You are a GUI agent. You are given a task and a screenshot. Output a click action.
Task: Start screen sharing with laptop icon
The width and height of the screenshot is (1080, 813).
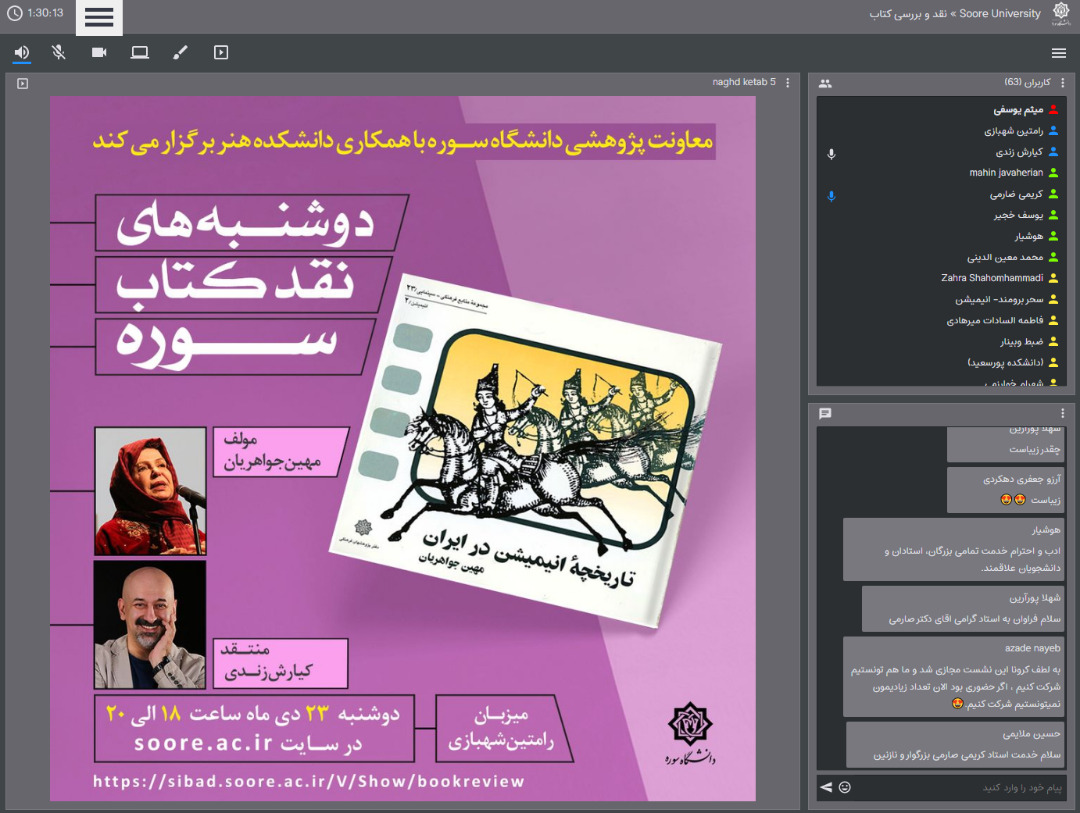tap(140, 52)
